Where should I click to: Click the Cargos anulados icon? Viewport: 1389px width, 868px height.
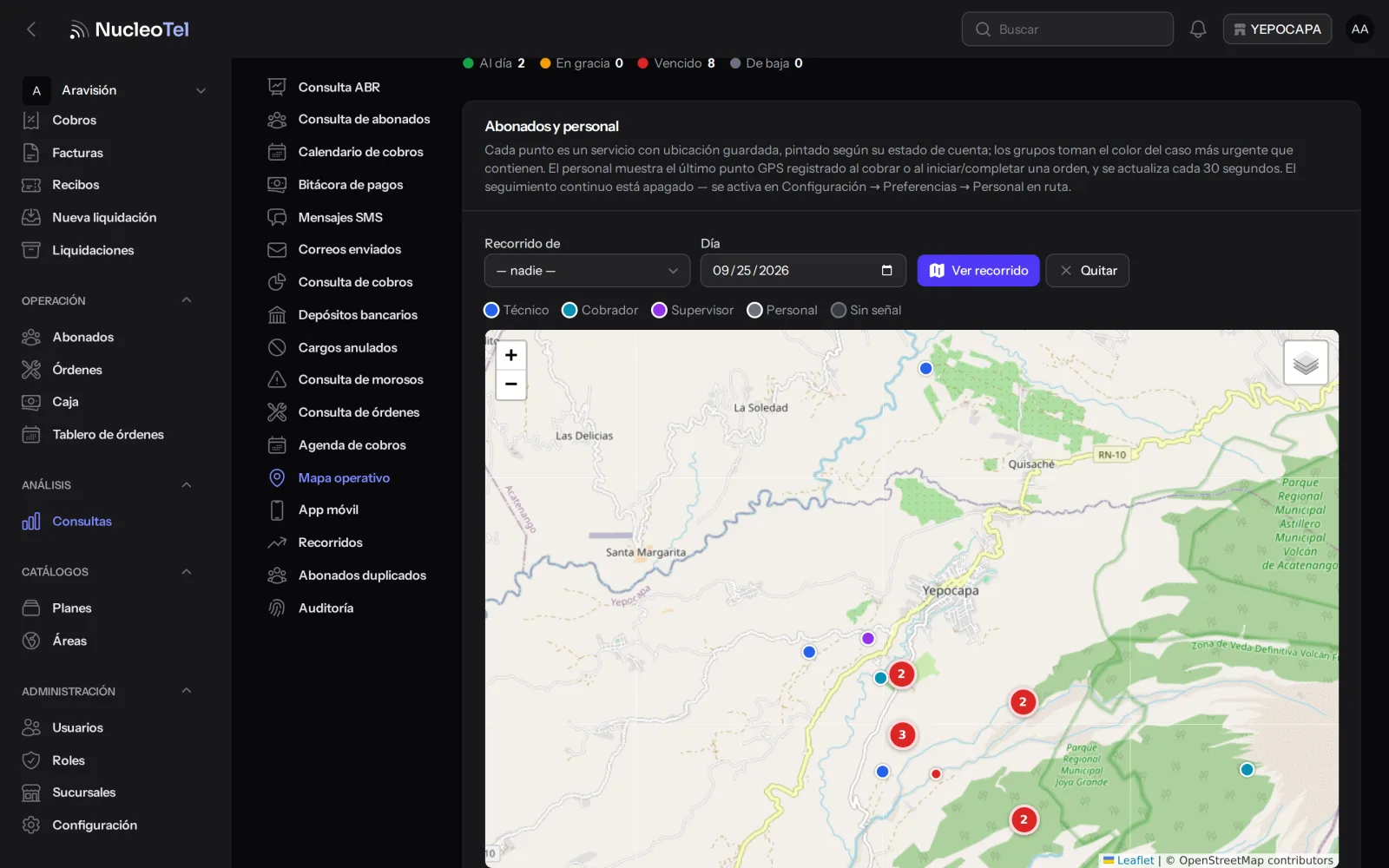point(277,347)
